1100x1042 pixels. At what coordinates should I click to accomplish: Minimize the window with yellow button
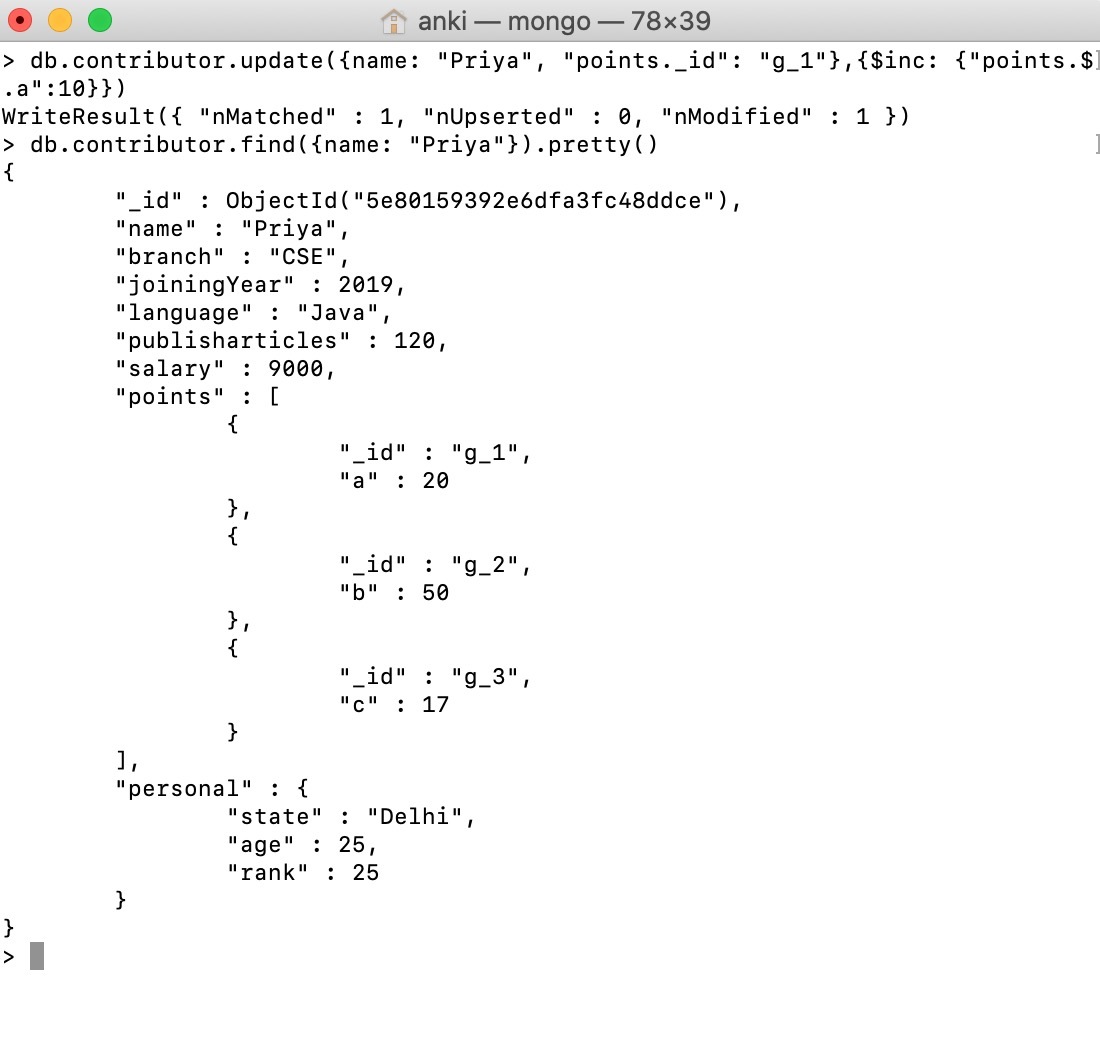[x=60, y=20]
